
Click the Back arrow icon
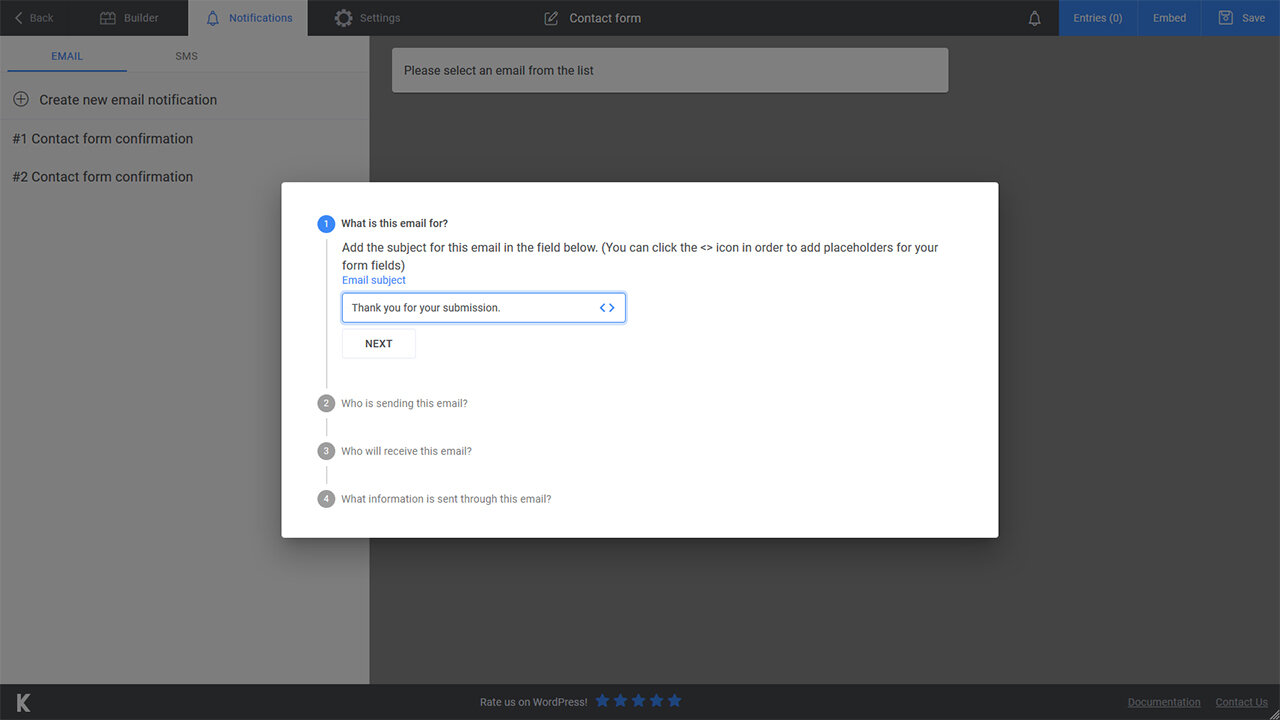point(18,18)
